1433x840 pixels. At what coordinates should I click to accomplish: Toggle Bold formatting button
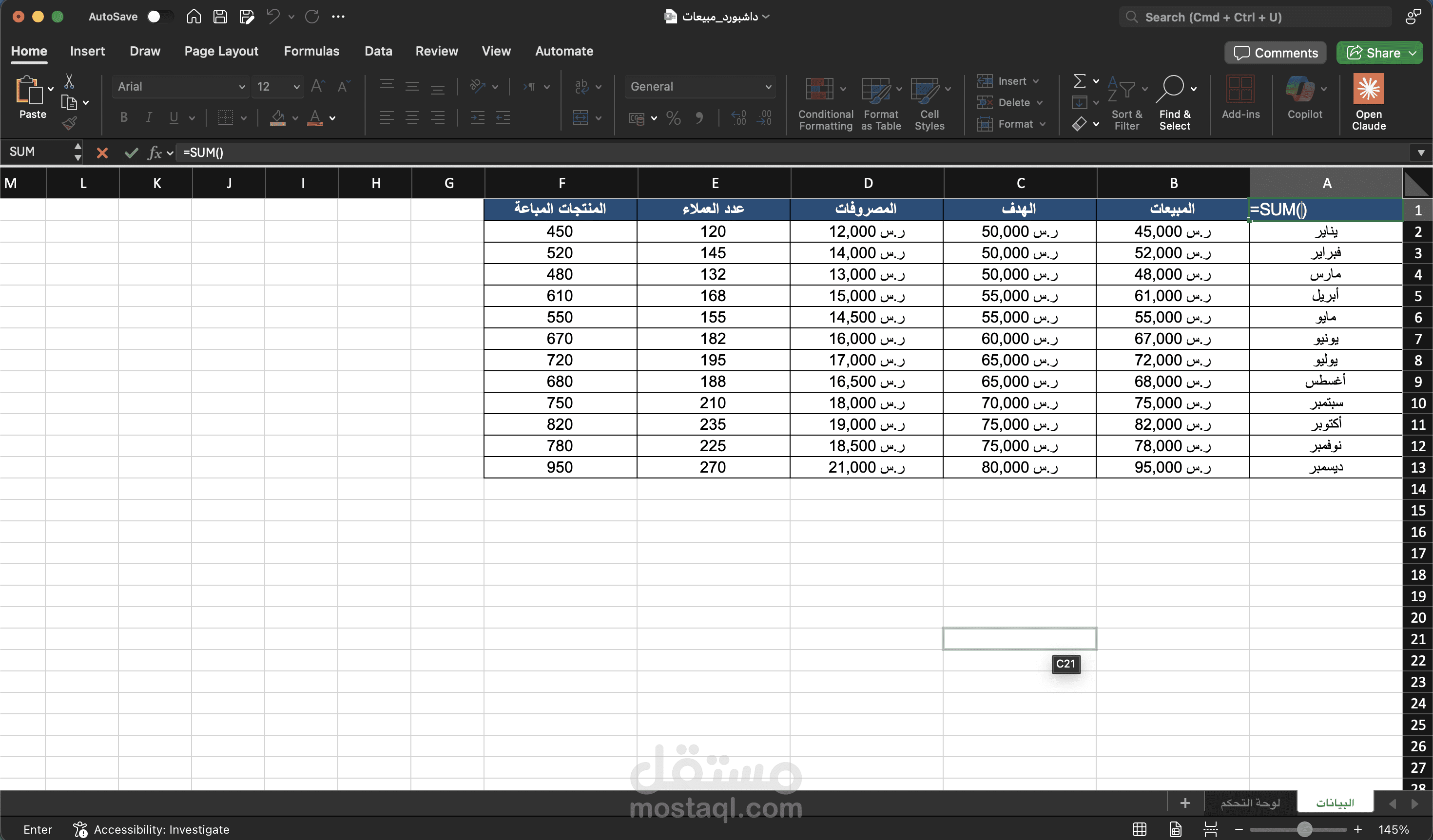coord(123,117)
